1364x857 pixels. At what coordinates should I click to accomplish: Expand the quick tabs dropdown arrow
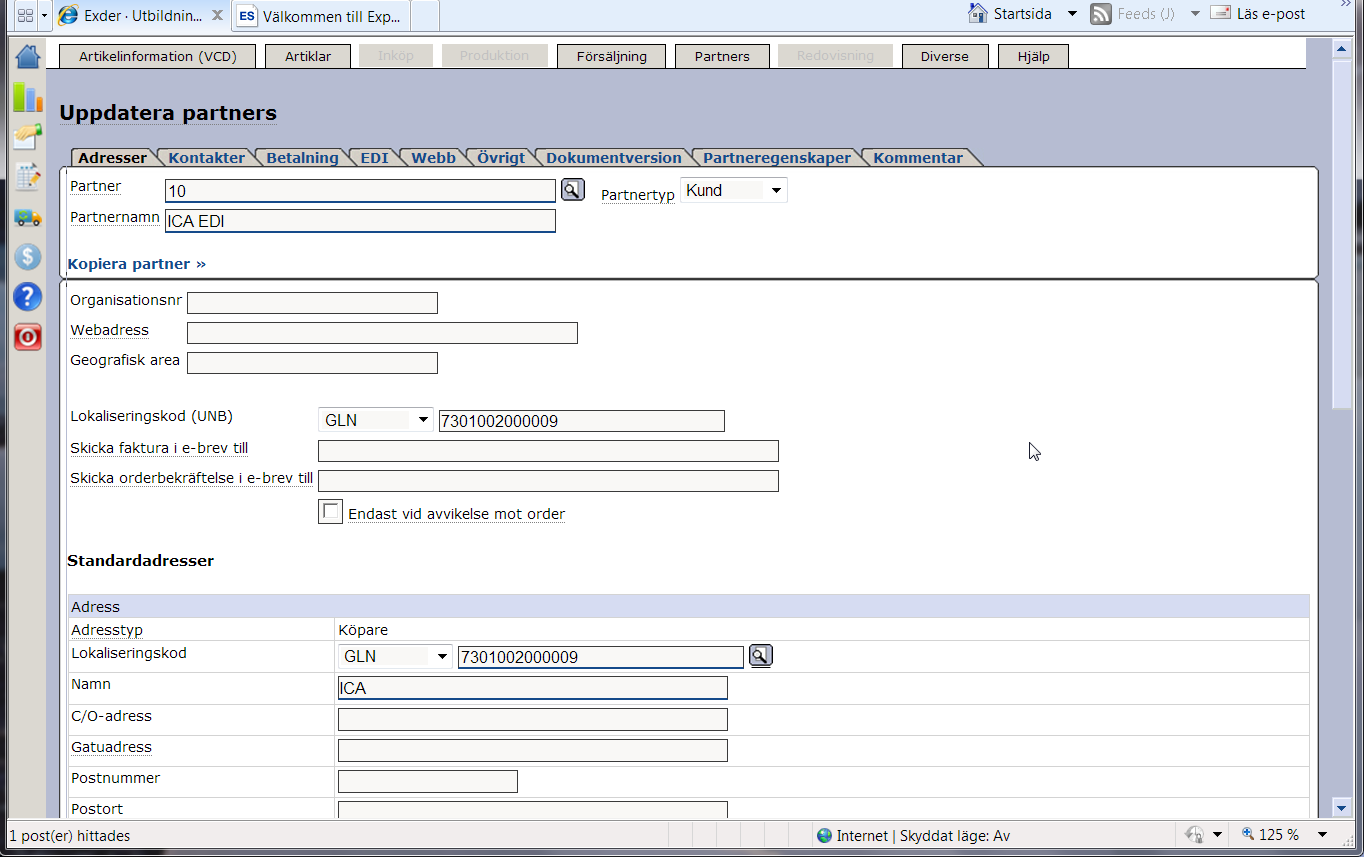[45, 15]
